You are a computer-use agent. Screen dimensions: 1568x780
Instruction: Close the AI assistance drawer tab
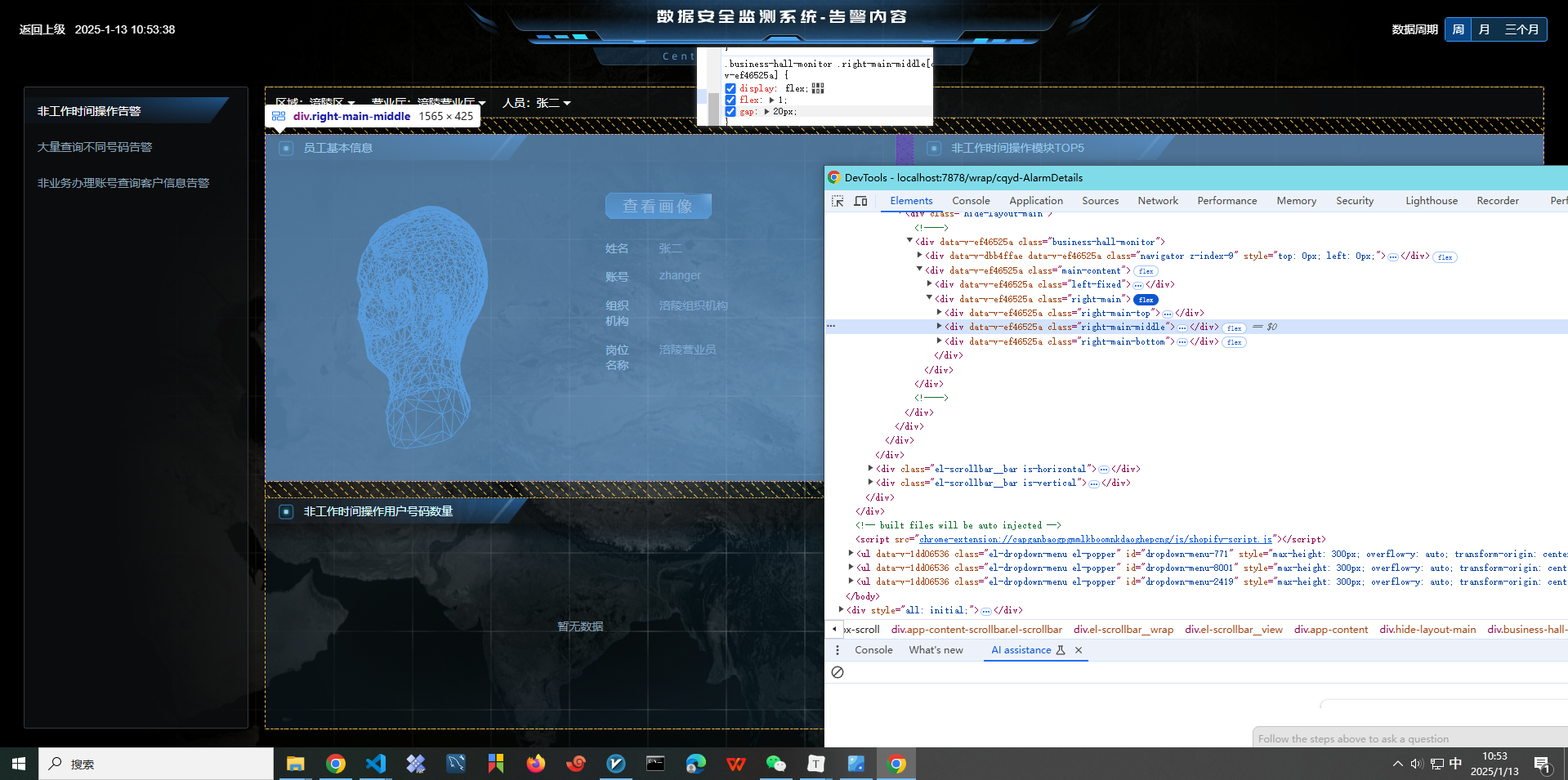coord(1079,650)
